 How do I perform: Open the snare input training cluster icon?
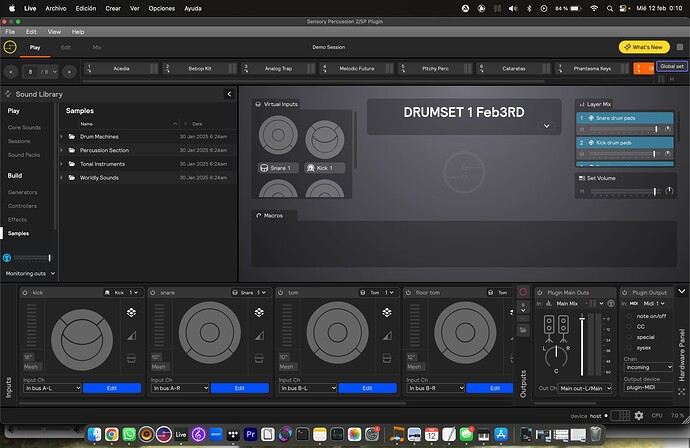259,312
